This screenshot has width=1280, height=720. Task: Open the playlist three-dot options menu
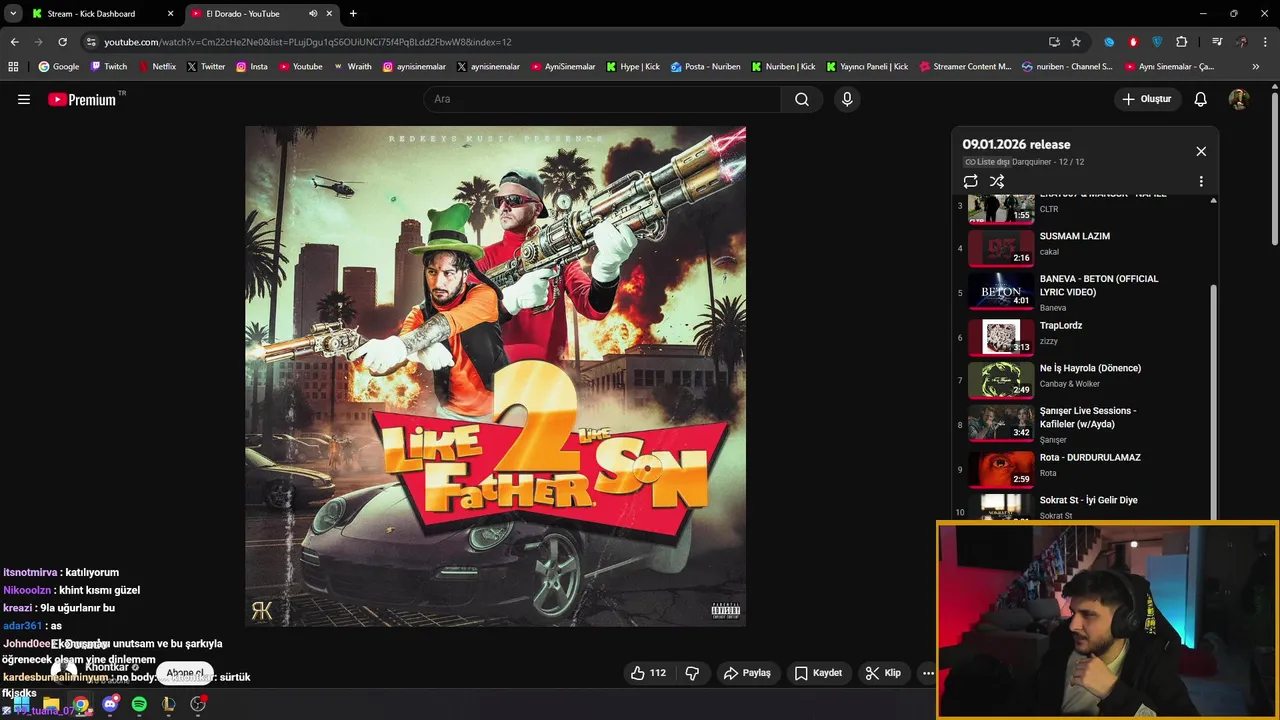pyautogui.click(x=1201, y=182)
